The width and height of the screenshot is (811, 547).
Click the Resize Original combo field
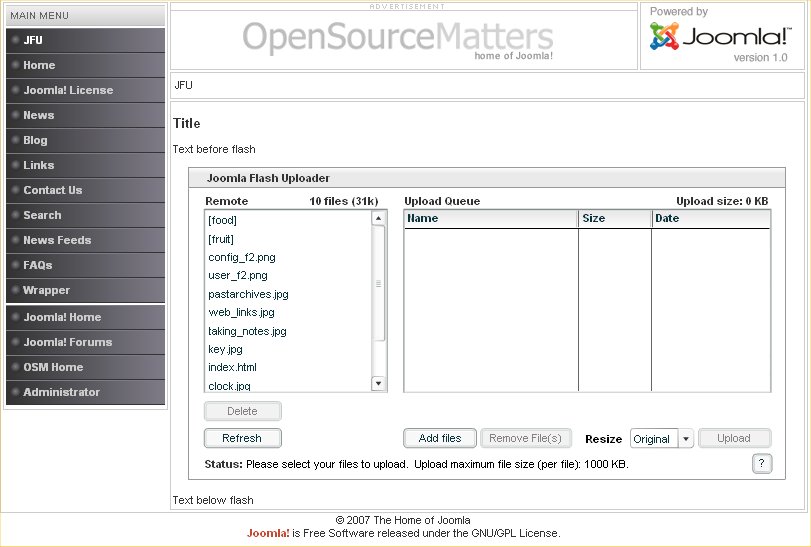click(x=654, y=439)
